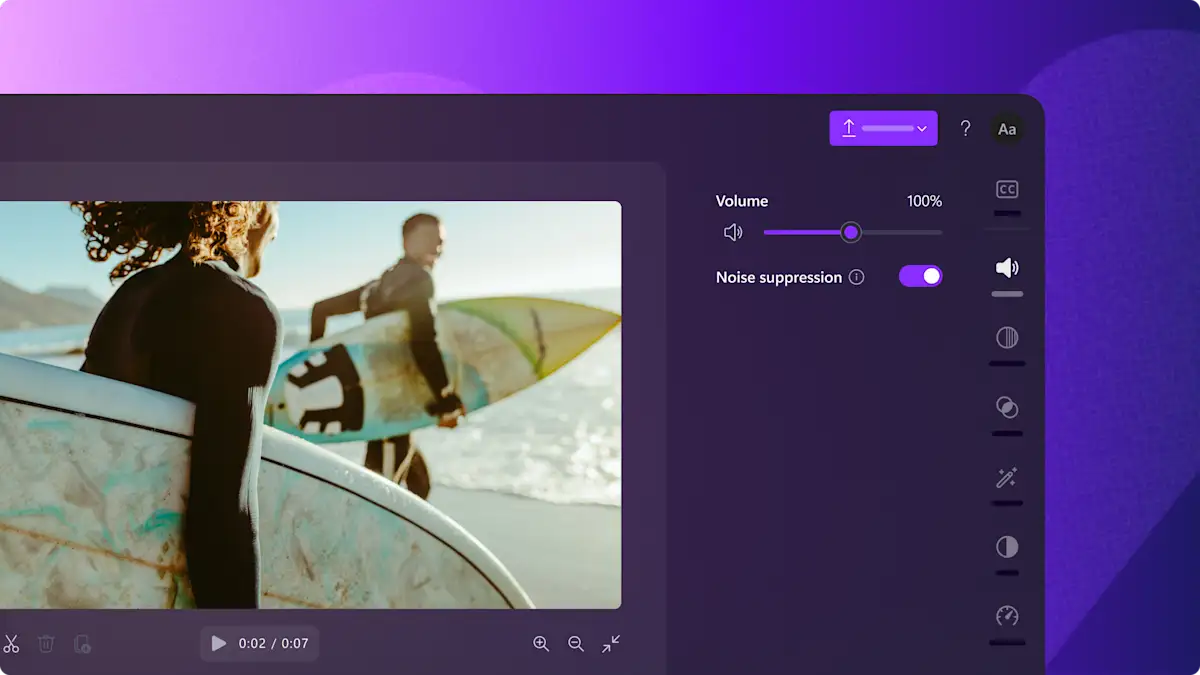The width and height of the screenshot is (1200, 675).
Task: Zoom in on the video preview
Action: pyautogui.click(x=541, y=644)
